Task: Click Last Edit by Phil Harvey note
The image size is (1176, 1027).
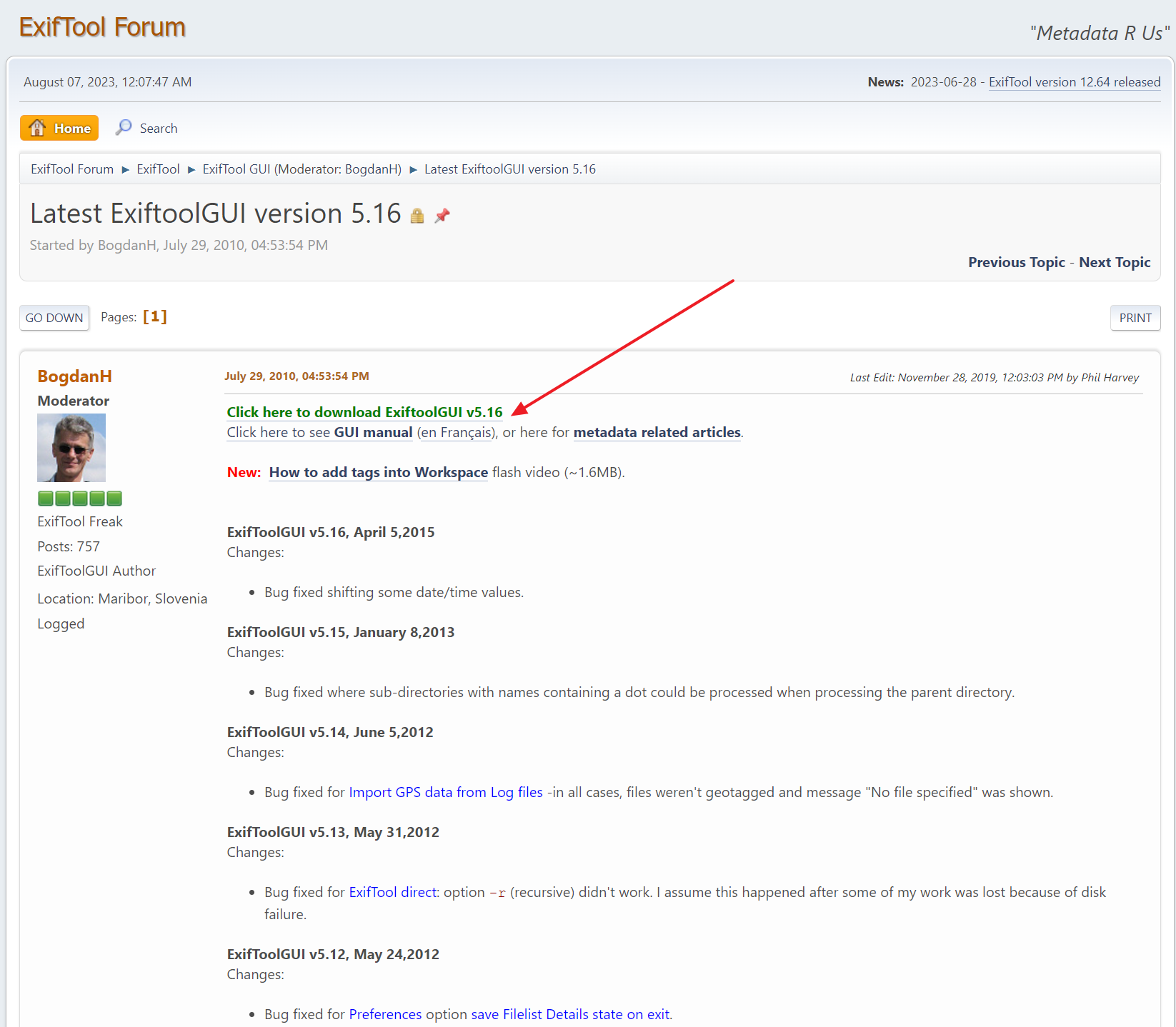Action: [x=995, y=378]
